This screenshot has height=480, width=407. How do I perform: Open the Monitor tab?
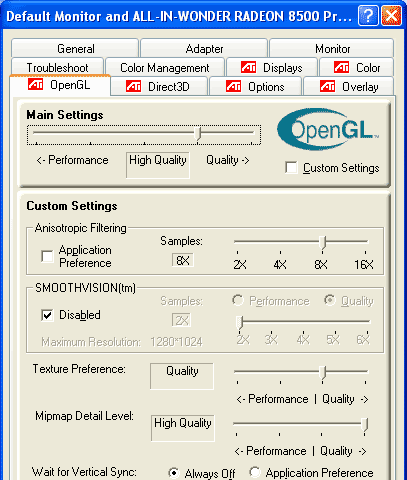click(332, 49)
